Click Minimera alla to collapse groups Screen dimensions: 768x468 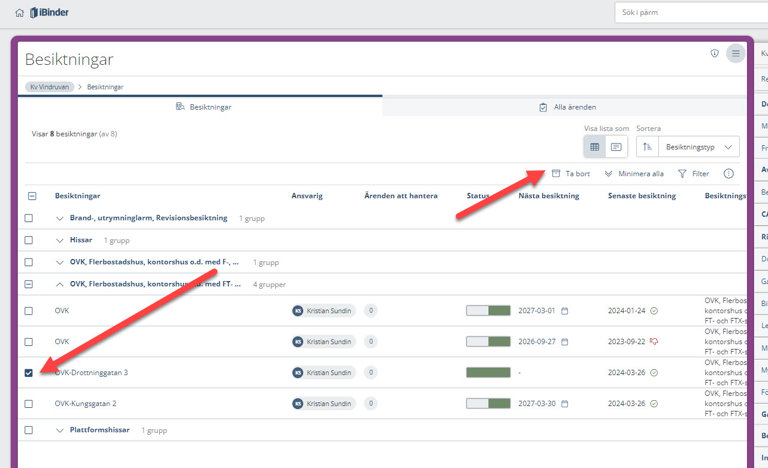634,173
